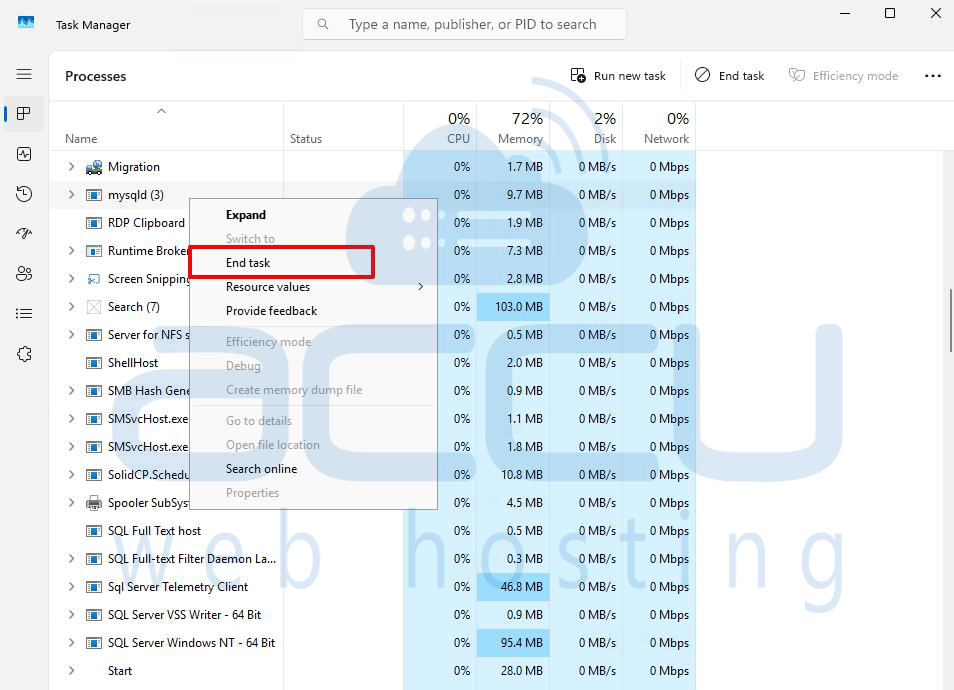Viewport: 954px width, 690px height.
Task: Open the Resource values submenu arrow
Action: click(421, 287)
